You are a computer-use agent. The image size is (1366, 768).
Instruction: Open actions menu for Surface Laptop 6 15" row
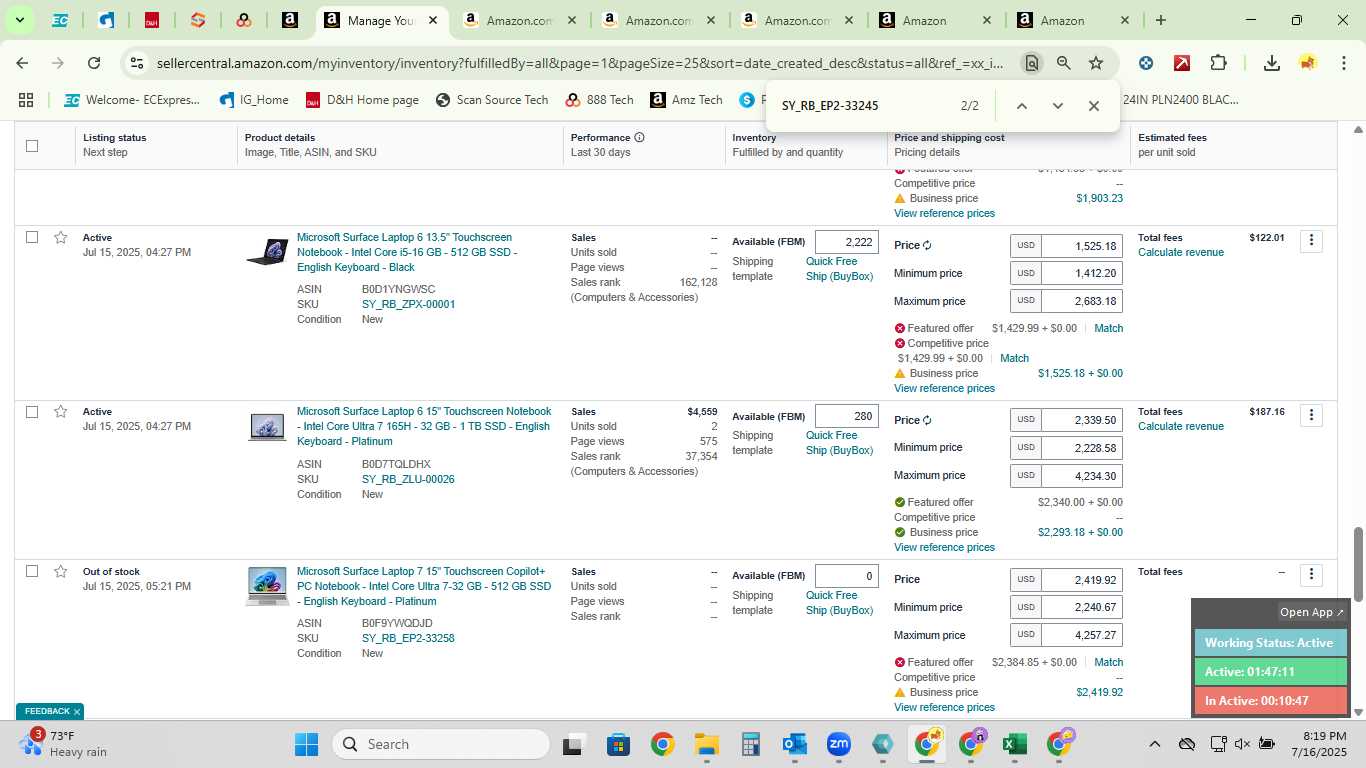pyautogui.click(x=1311, y=415)
